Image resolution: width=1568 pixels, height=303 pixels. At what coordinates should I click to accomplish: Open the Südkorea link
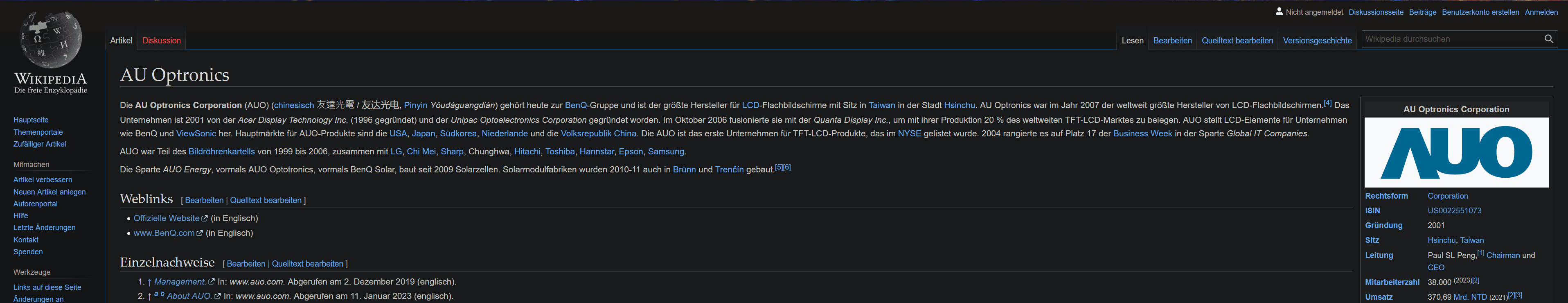[458, 133]
